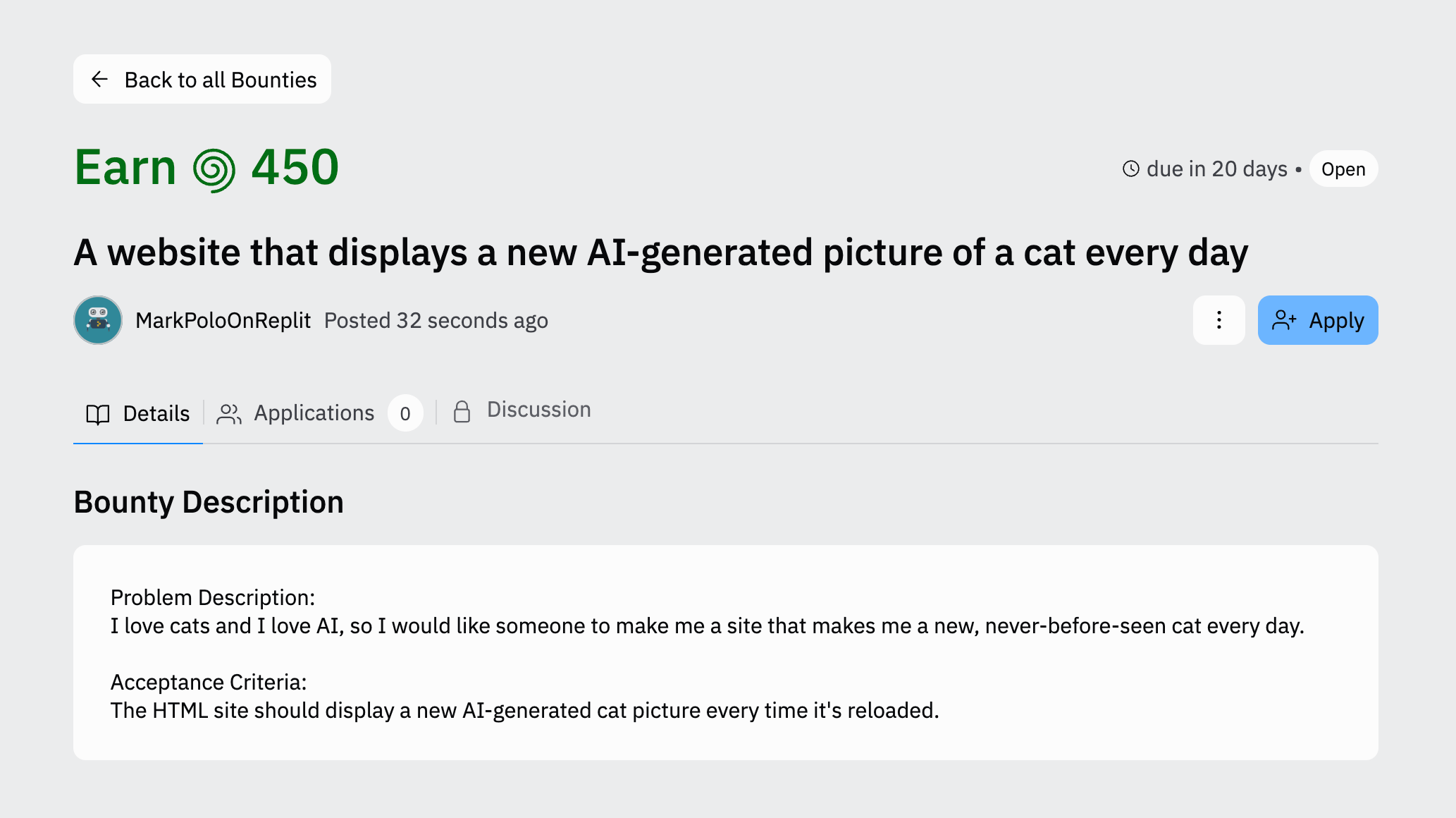The width and height of the screenshot is (1456, 818).
Task: Click the Acceptance Criteria description text
Action: pyautogui.click(x=525, y=711)
